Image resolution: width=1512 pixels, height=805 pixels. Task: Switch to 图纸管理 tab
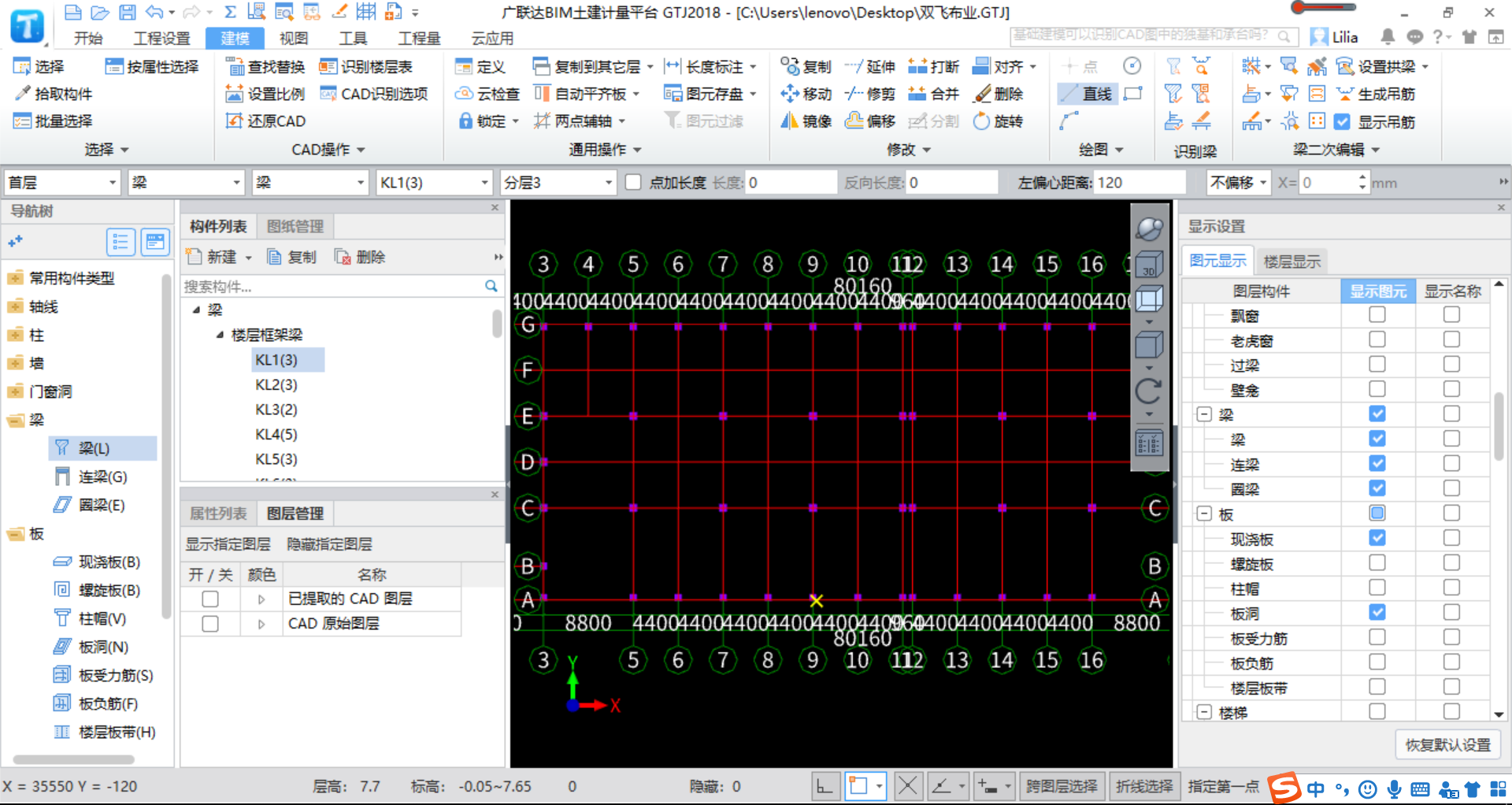pos(295,227)
